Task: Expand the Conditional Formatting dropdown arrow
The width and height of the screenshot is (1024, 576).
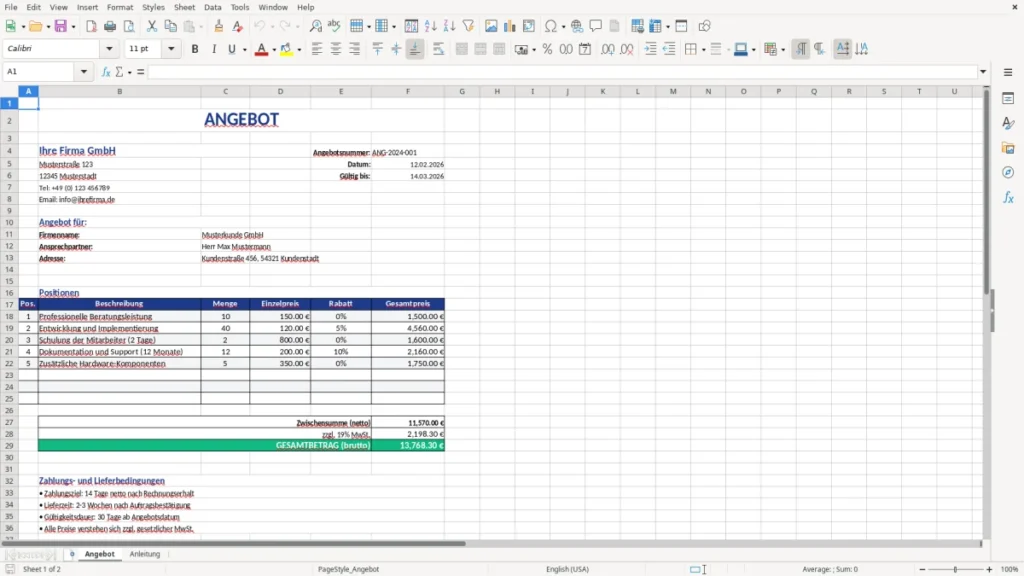Action: [x=782, y=50]
